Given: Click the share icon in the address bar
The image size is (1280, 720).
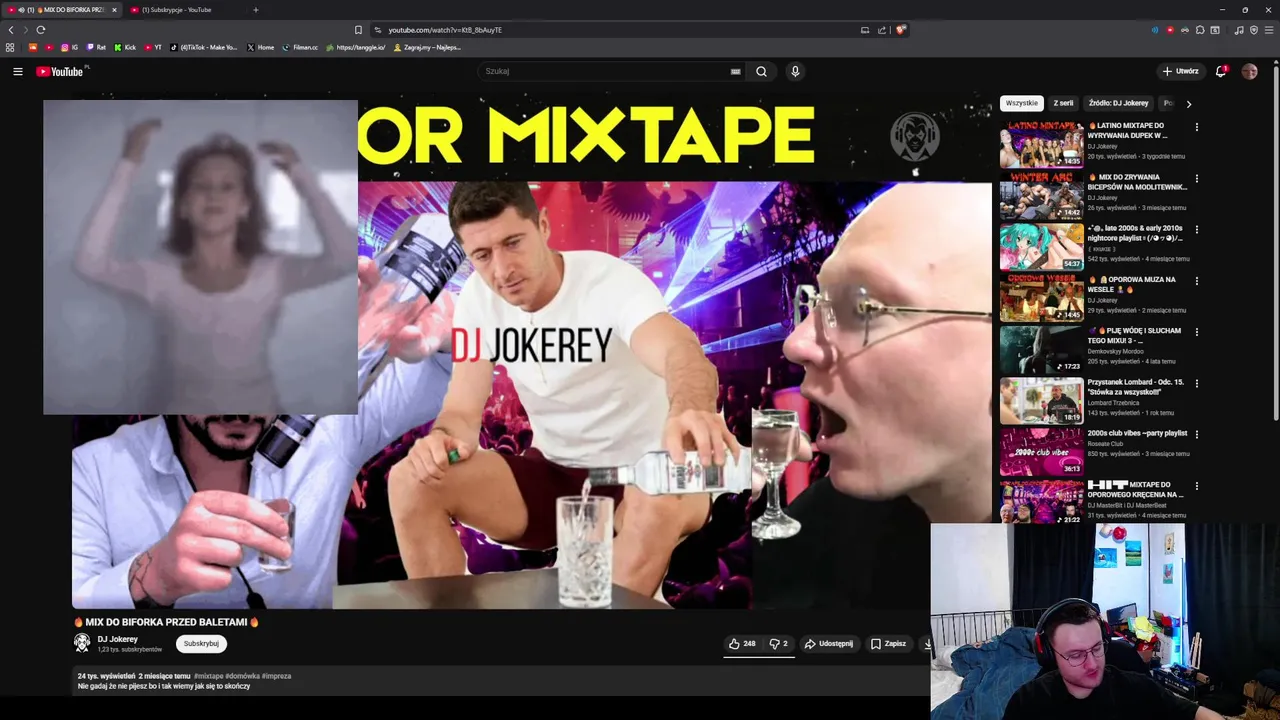Looking at the screenshot, I should click(x=882, y=30).
